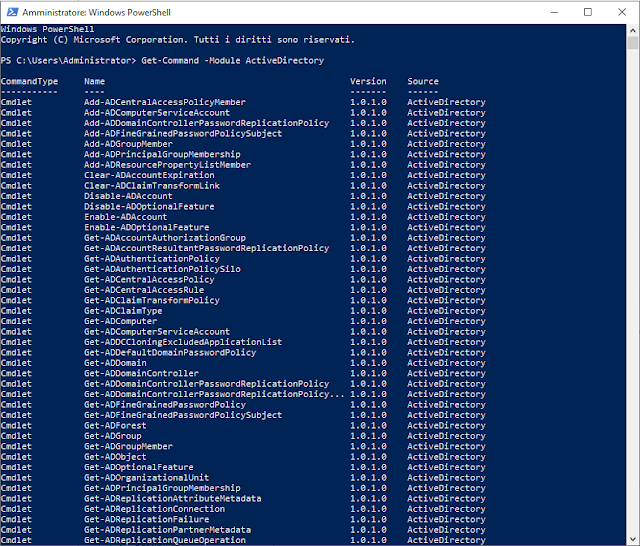This screenshot has width=640, height=546.
Task: Click the PowerShell icon in title bar
Action: pyautogui.click(x=12, y=12)
